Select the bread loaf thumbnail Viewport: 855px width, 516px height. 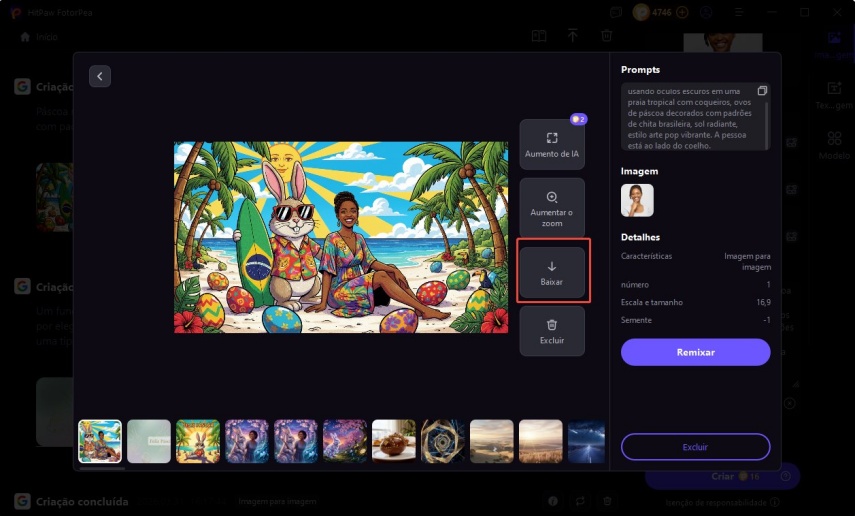coord(393,441)
